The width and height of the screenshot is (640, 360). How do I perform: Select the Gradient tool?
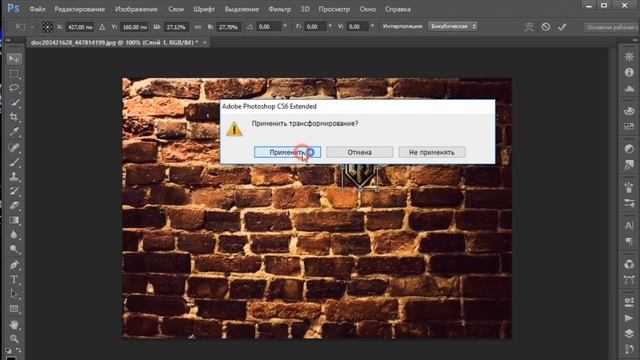pos(14,220)
